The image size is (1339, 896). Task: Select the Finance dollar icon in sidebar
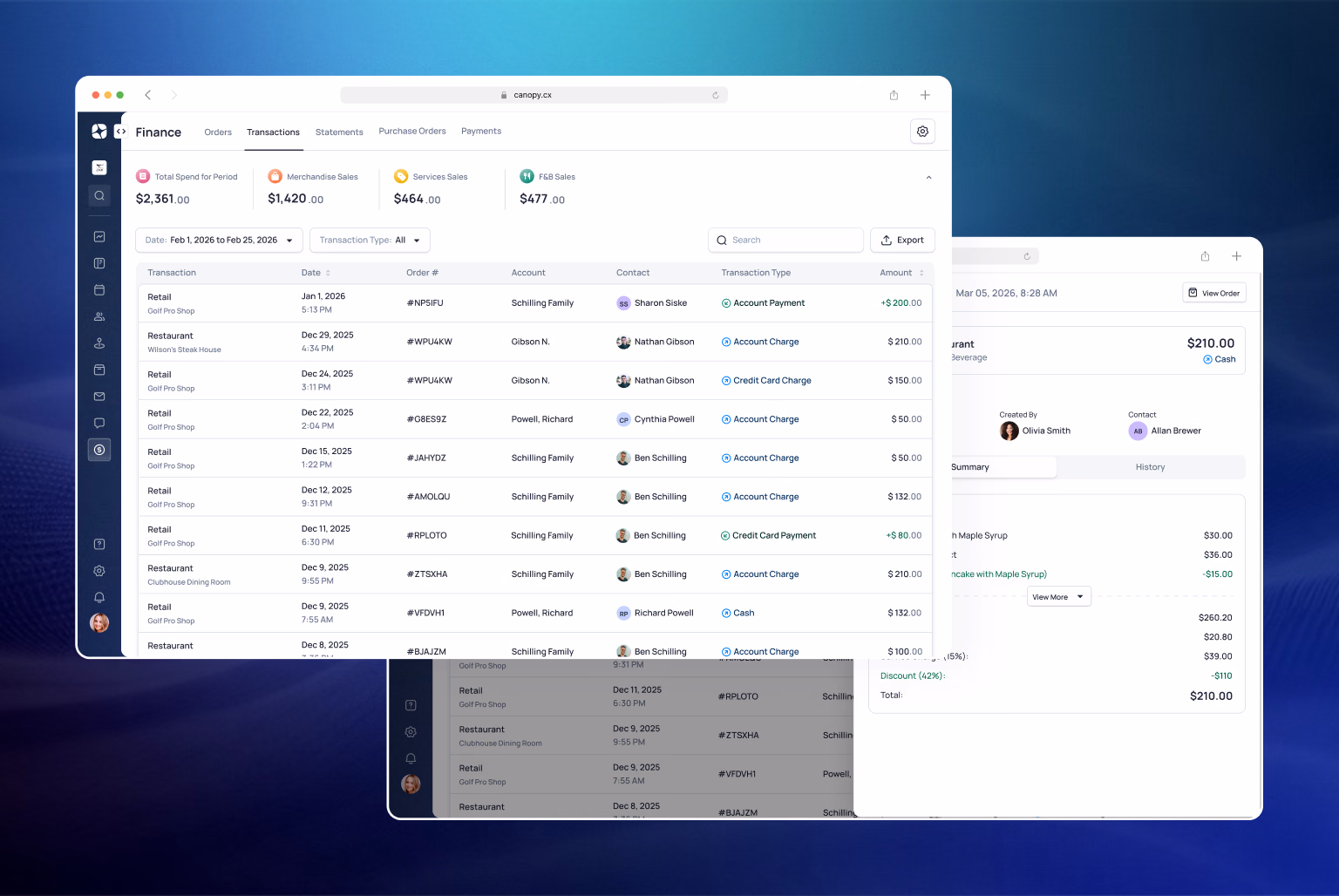click(x=99, y=450)
